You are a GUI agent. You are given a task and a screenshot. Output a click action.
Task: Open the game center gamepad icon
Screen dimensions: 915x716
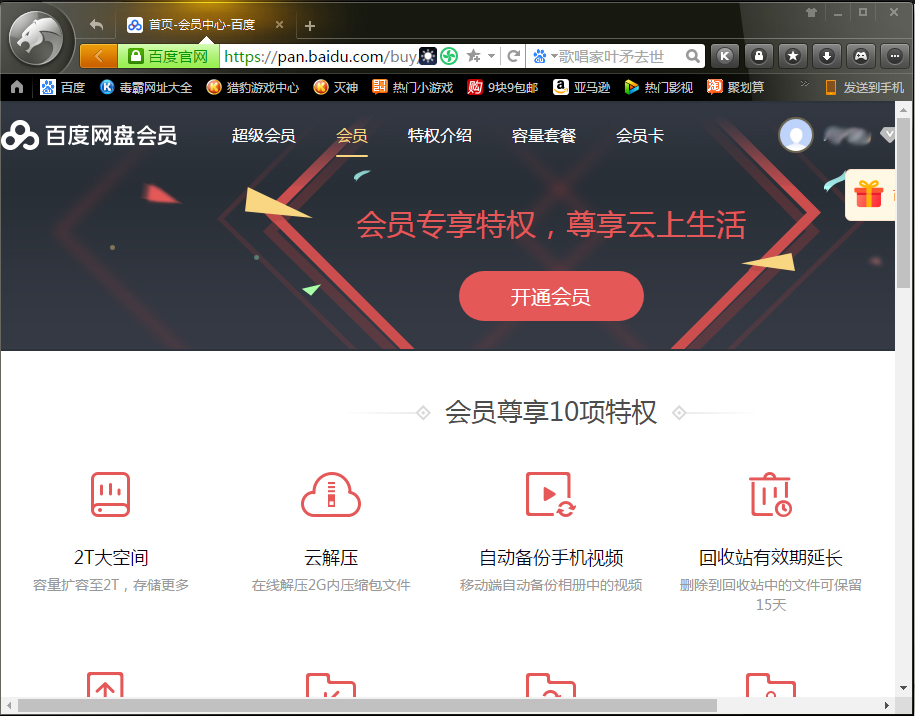(x=860, y=56)
